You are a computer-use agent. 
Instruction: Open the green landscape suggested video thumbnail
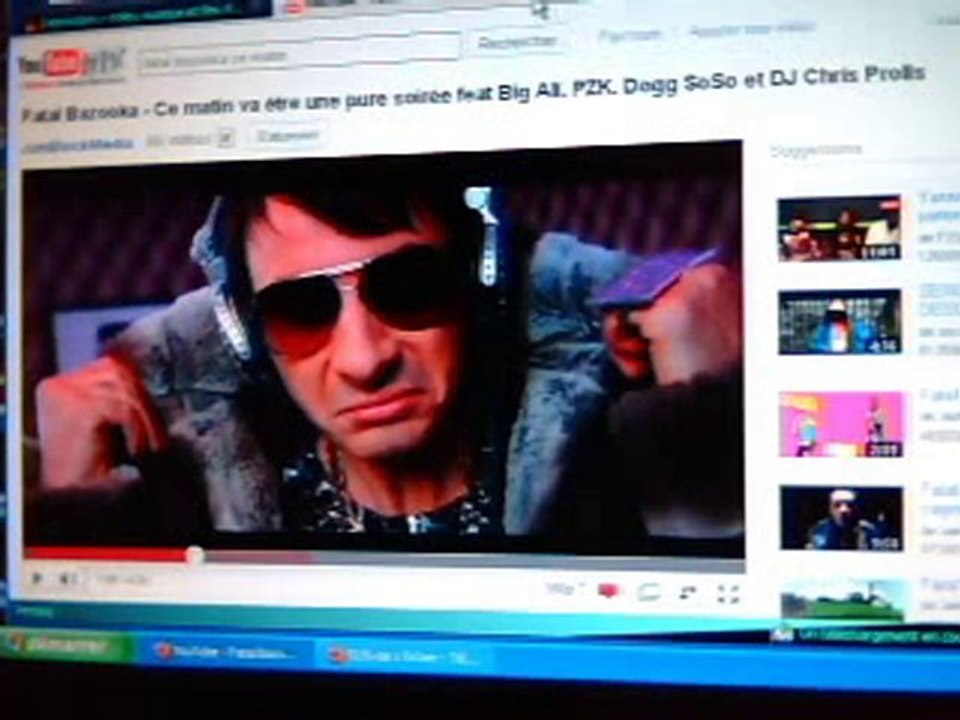pyautogui.click(x=843, y=599)
